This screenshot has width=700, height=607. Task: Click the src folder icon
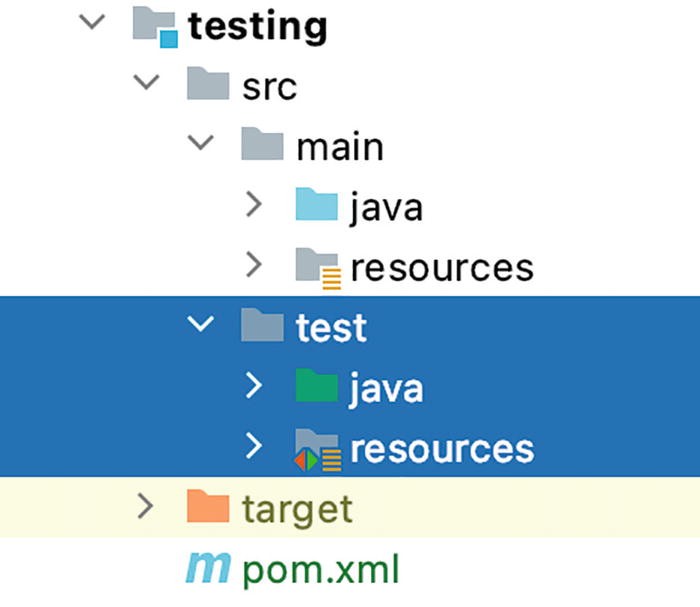(208, 83)
